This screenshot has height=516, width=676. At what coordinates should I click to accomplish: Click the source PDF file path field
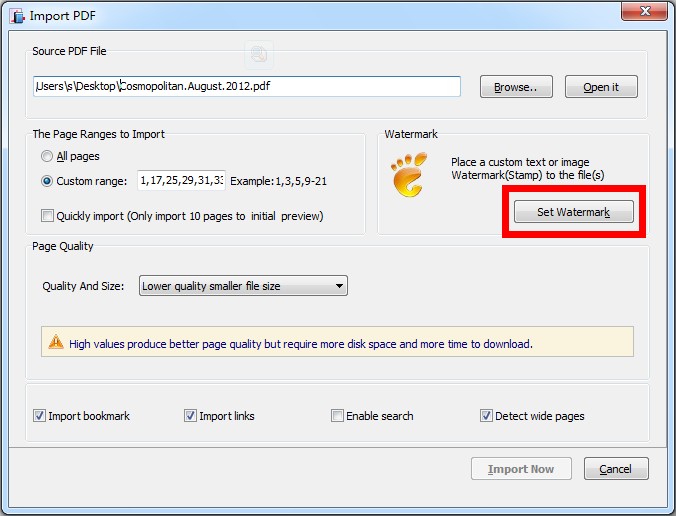tap(247, 86)
